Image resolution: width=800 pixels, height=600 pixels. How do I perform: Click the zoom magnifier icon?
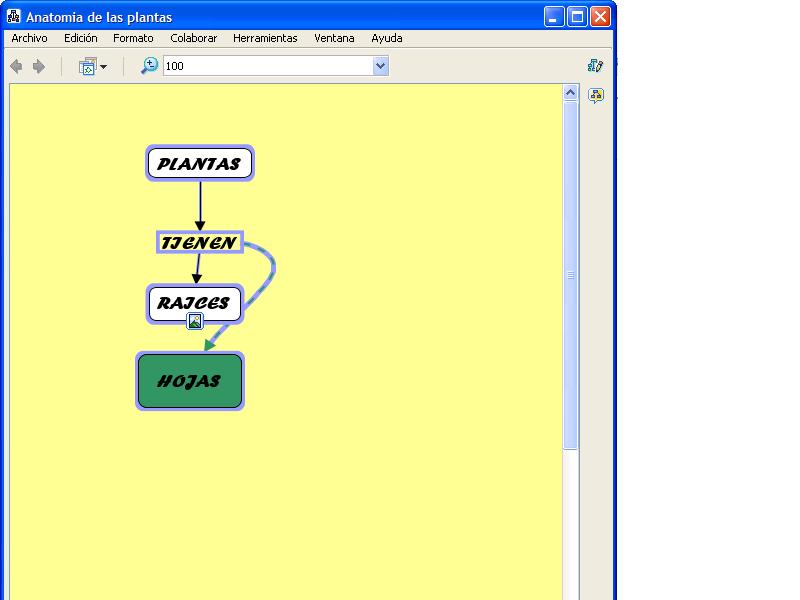149,66
